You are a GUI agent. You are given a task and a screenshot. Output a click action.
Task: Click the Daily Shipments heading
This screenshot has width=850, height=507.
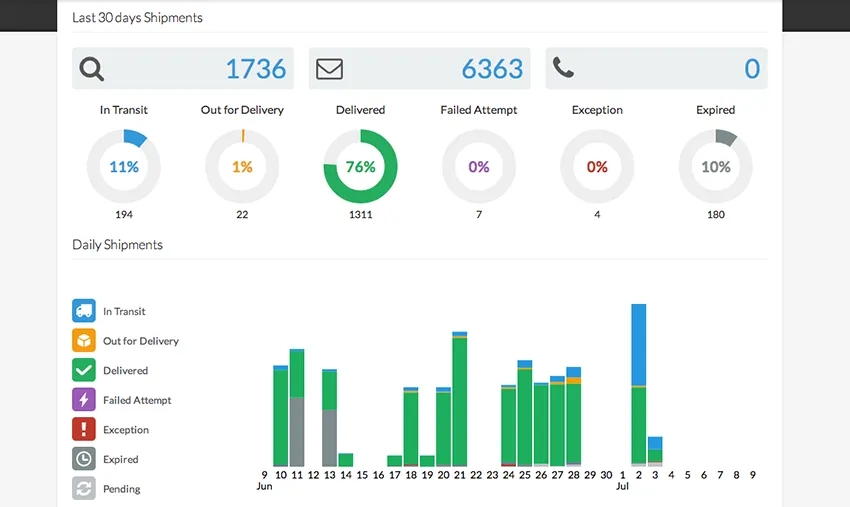click(117, 245)
